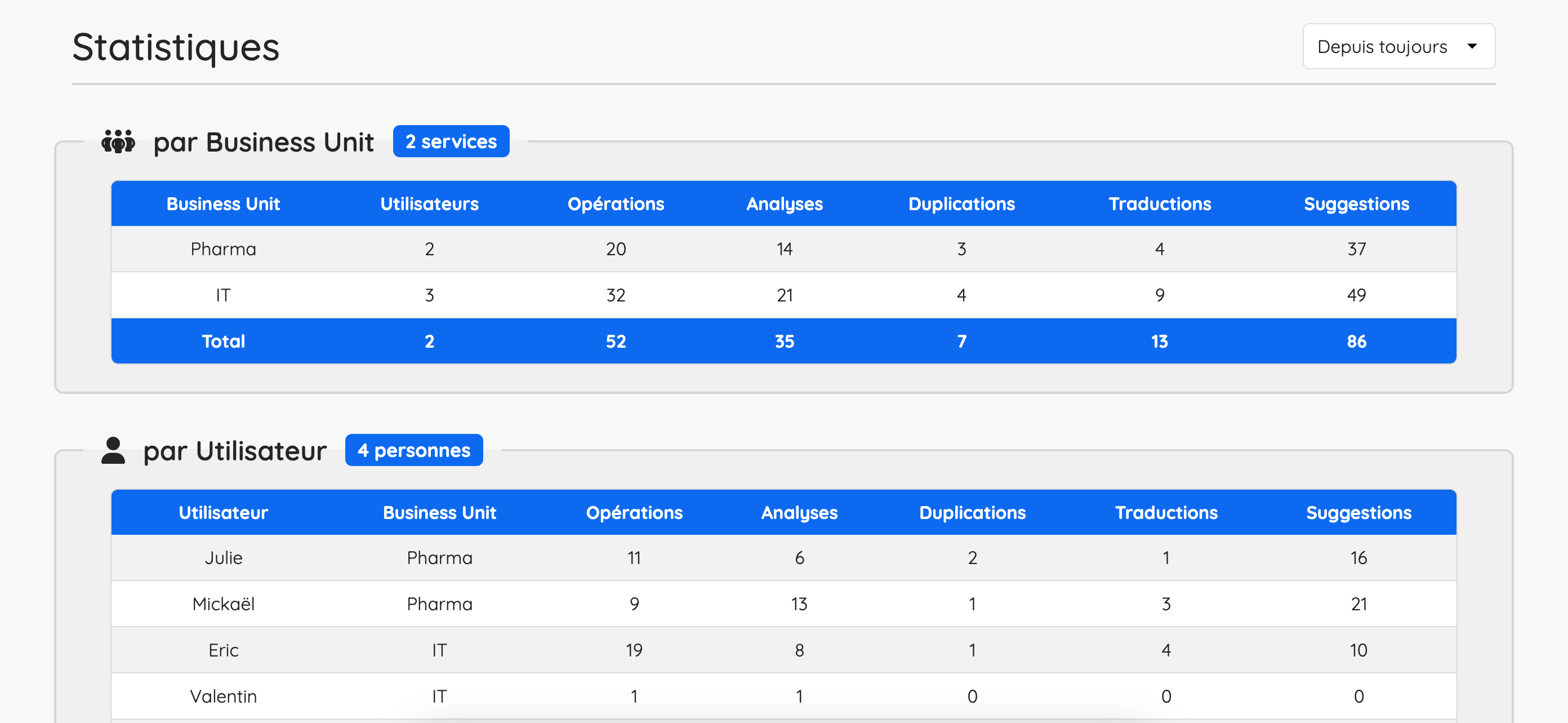
Task: Click the Suggestions header in the Utilisateur table
Action: (1358, 513)
